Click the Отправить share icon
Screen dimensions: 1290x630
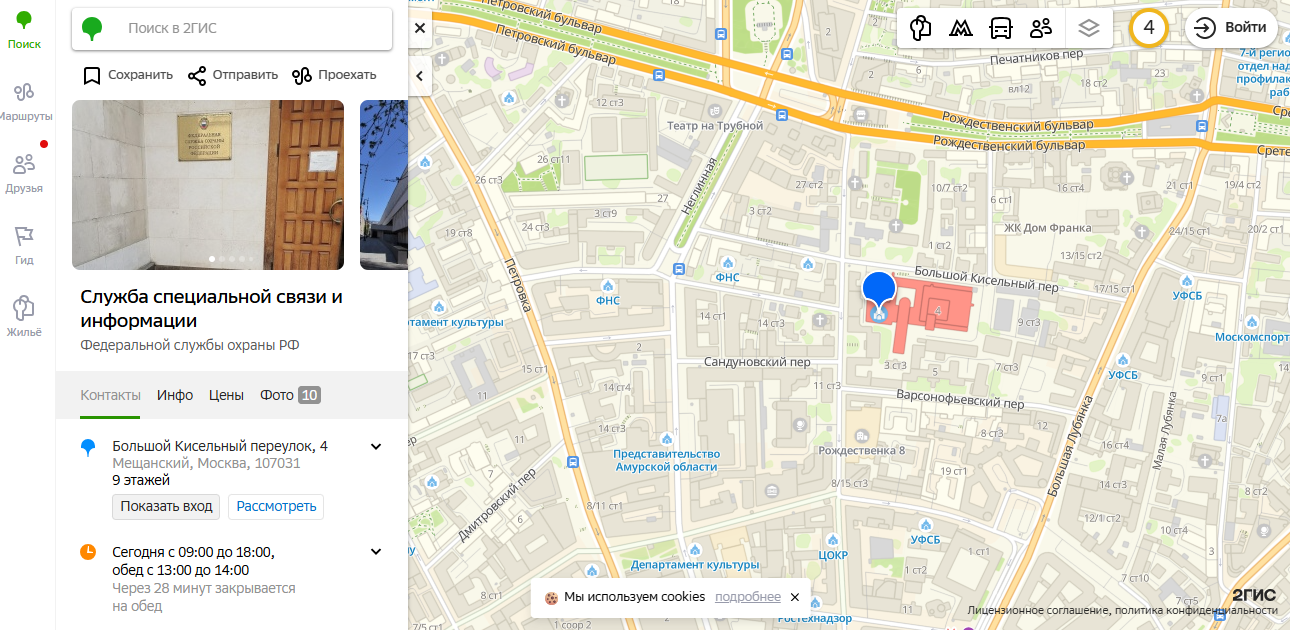point(197,75)
